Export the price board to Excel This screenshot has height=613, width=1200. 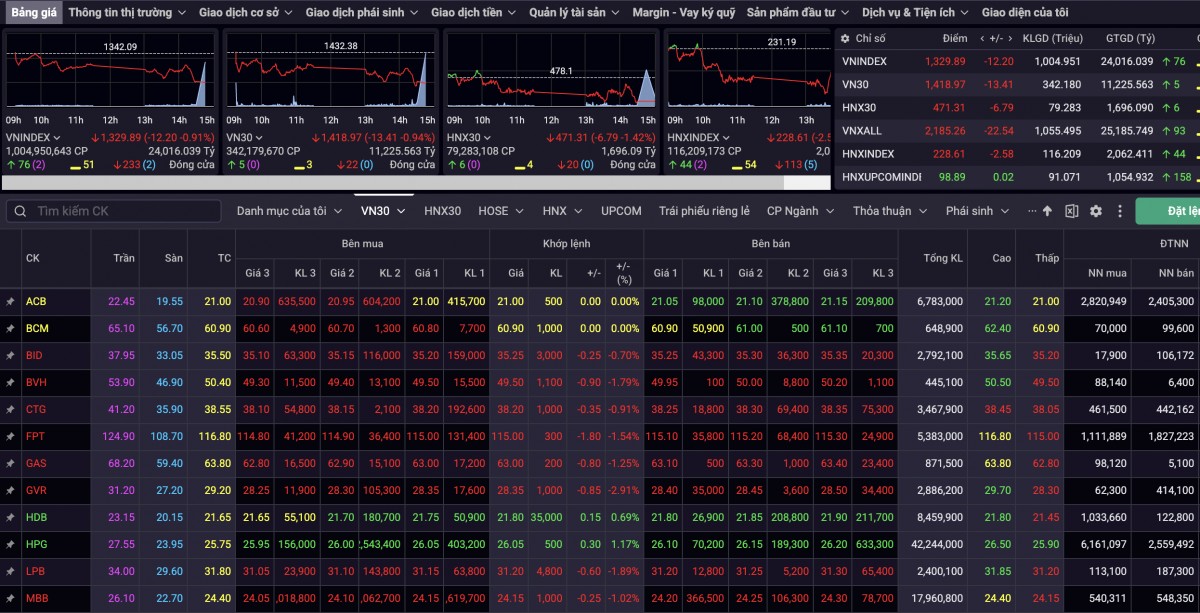tap(1071, 211)
